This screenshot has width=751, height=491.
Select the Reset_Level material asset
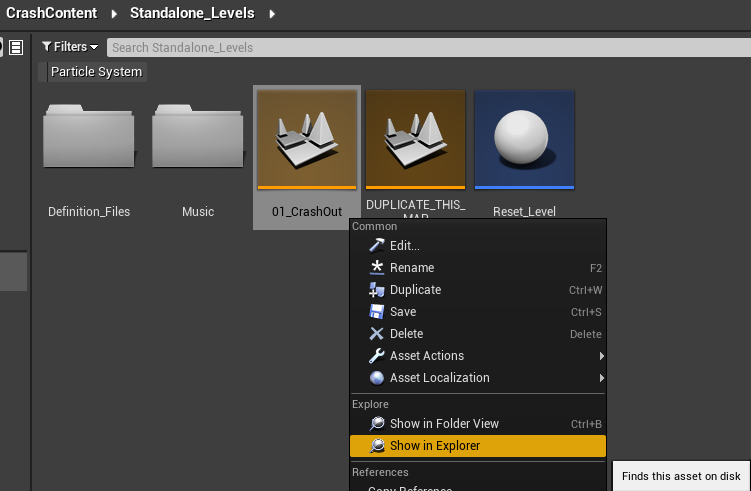[524, 139]
